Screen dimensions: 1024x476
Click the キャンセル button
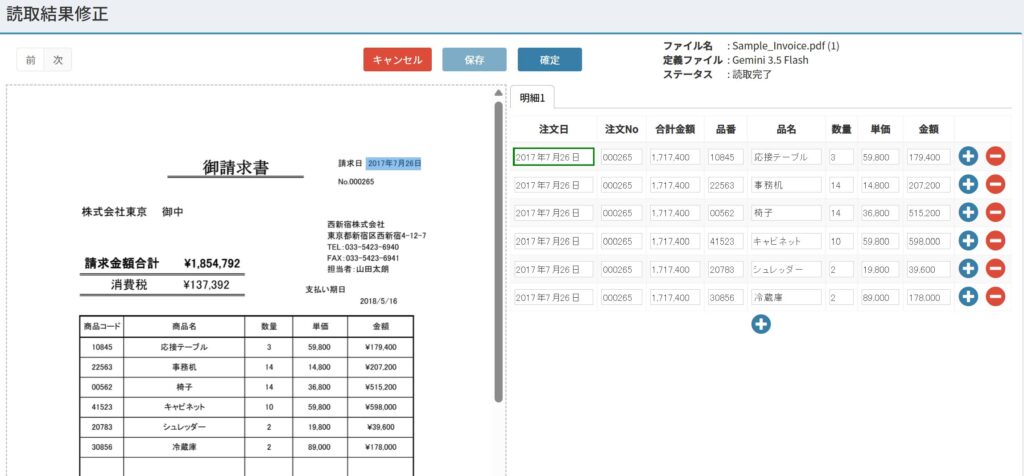click(x=397, y=60)
